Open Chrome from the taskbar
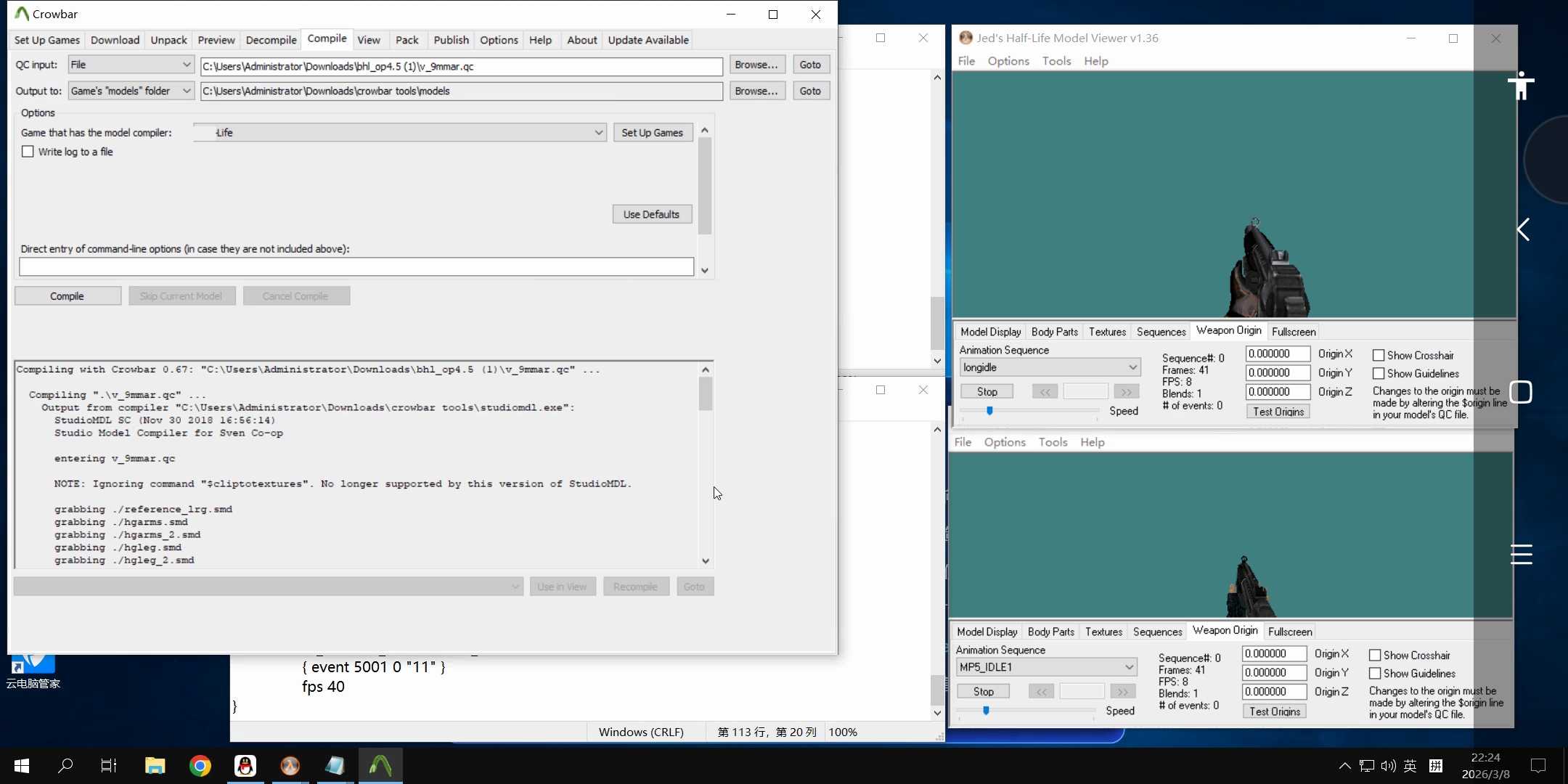1568x784 pixels. [200, 766]
